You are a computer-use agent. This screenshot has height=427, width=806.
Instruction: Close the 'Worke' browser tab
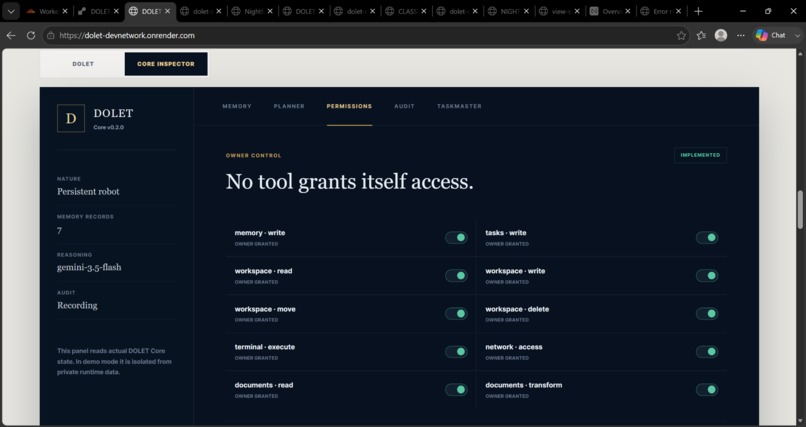coord(65,11)
